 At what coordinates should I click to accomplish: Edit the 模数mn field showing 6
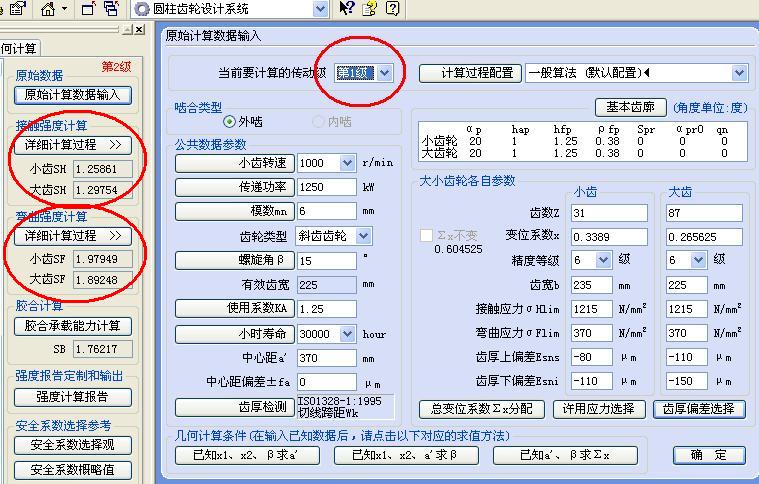tap(327, 211)
